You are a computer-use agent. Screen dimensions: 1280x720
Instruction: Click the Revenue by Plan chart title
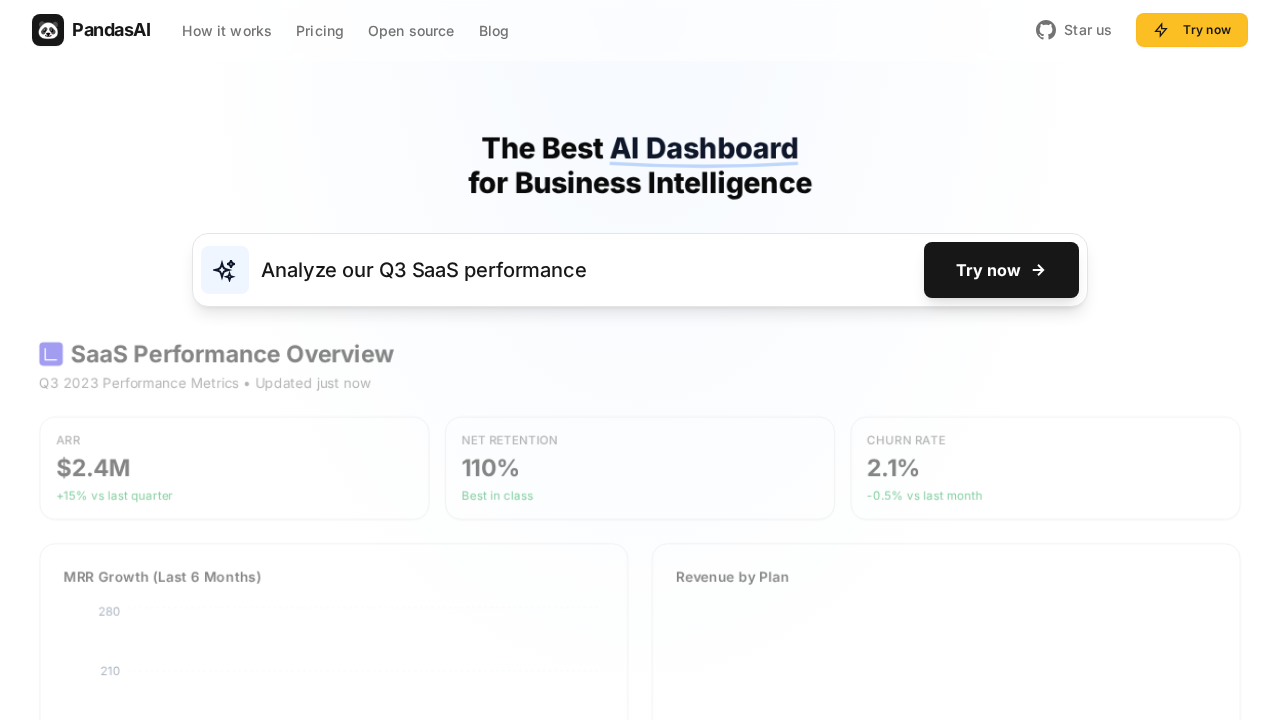point(732,577)
